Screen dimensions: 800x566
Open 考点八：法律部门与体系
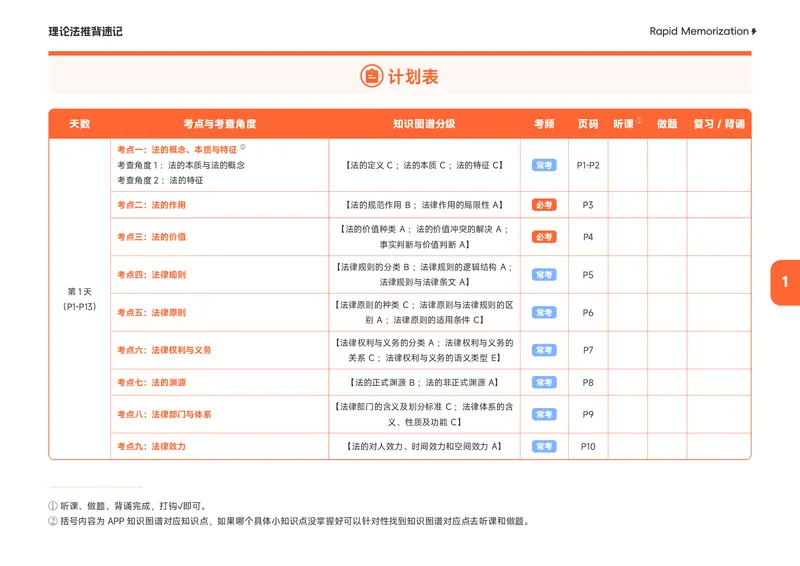[164, 414]
